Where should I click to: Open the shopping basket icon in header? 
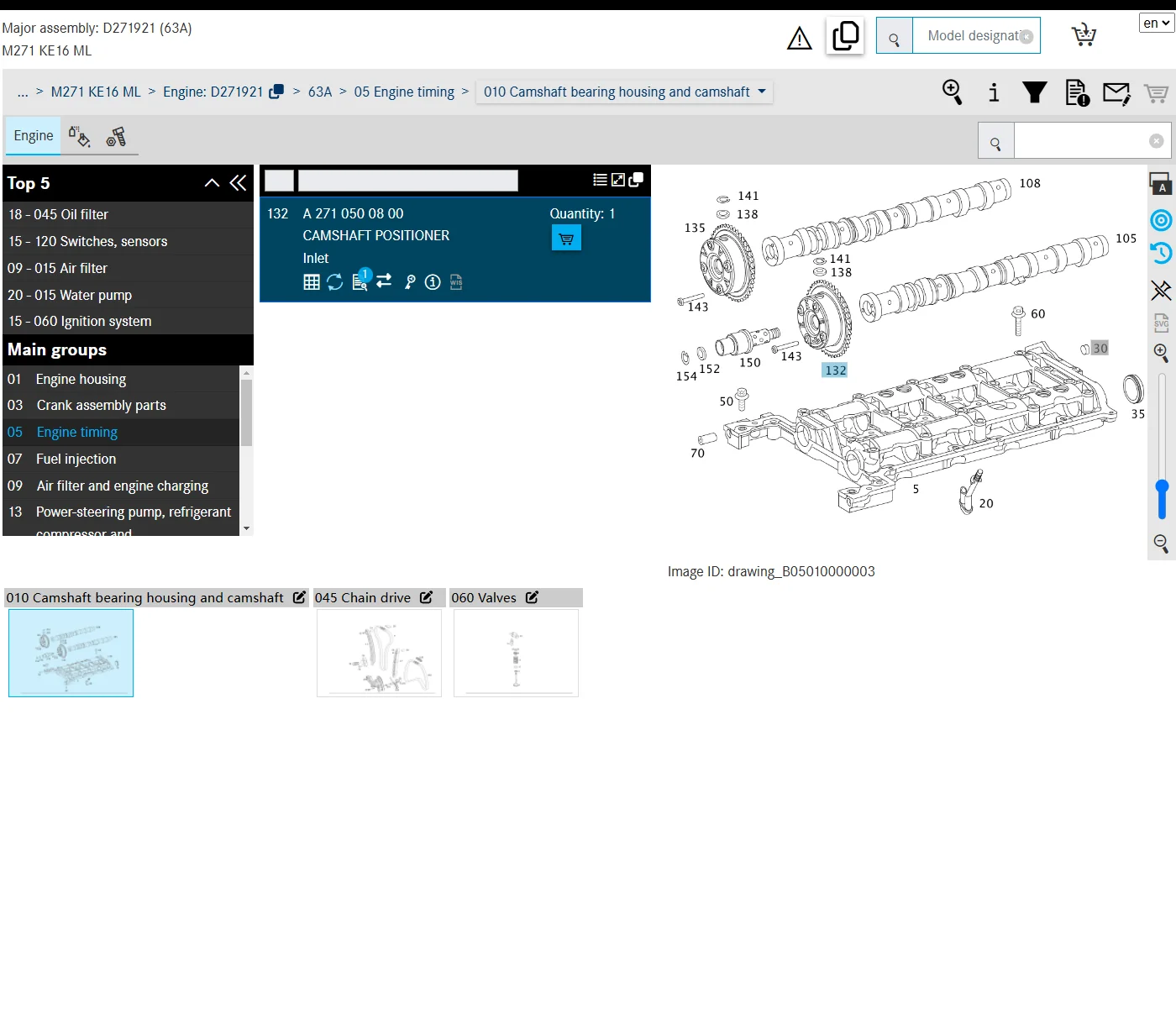click(1084, 34)
